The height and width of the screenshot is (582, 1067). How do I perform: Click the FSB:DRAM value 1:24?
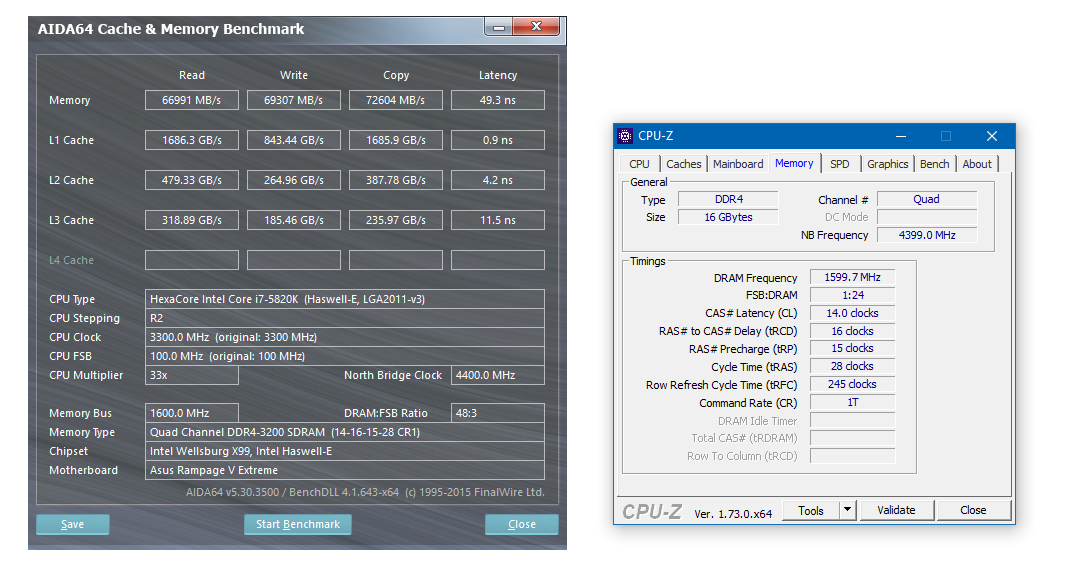(853, 295)
